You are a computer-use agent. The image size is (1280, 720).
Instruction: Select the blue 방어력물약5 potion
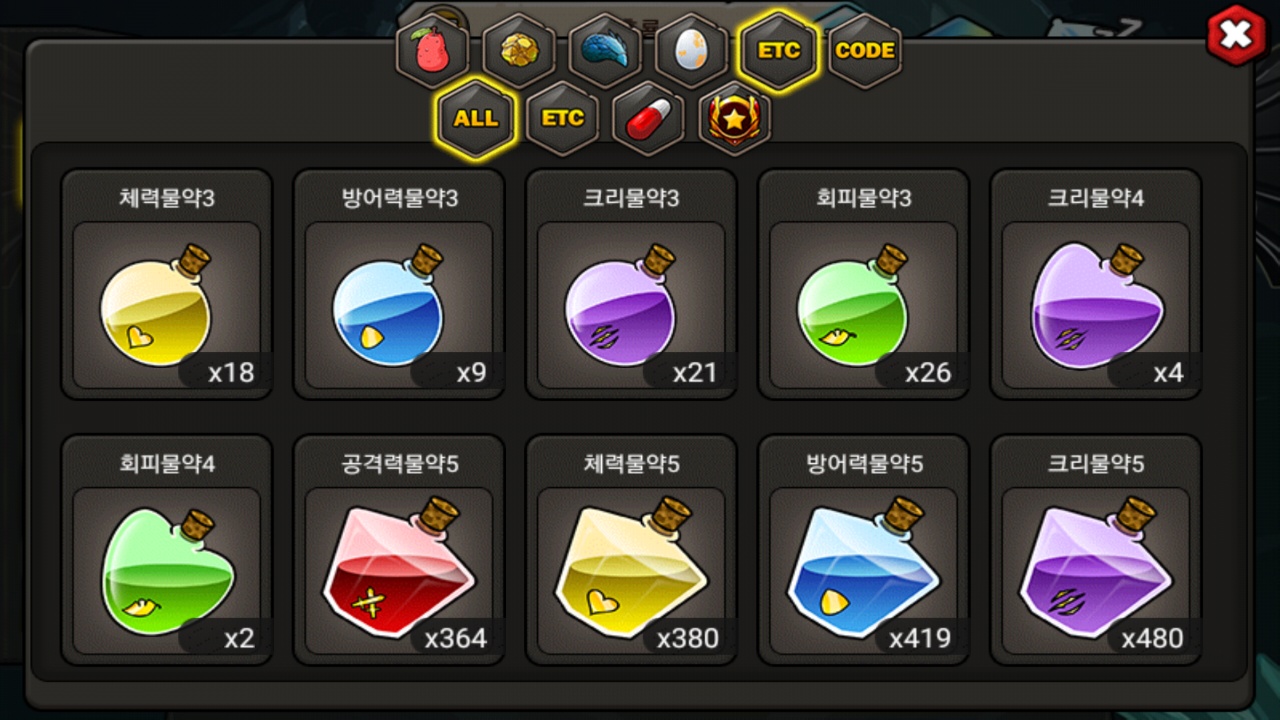click(x=863, y=550)
